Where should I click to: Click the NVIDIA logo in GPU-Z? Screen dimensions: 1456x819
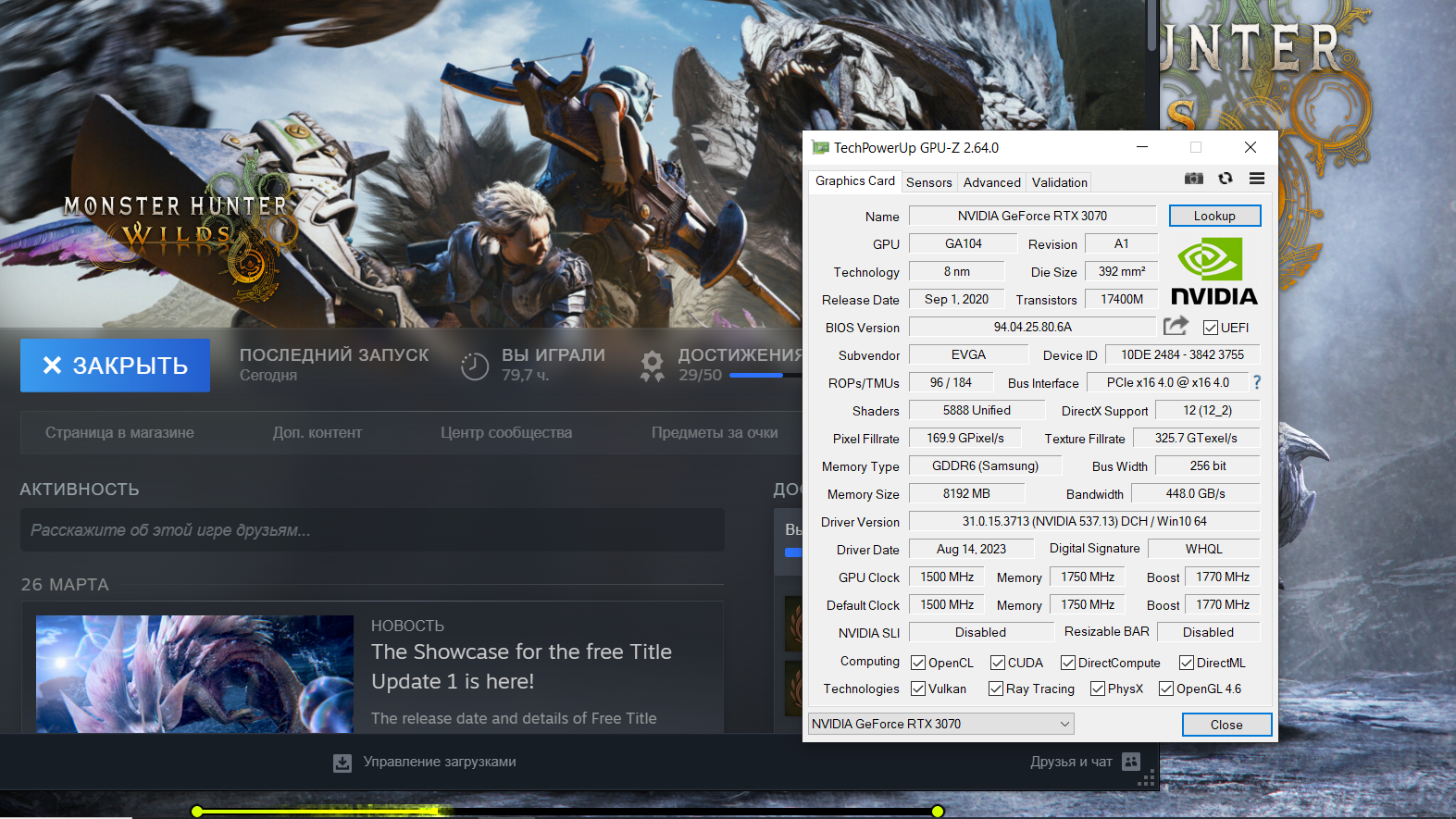1214,272
